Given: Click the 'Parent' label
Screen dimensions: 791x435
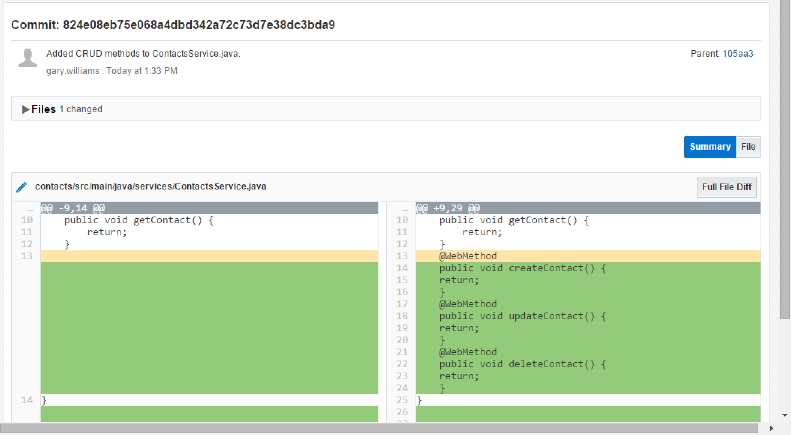Looking at the screenshot, I should (705, 53).
